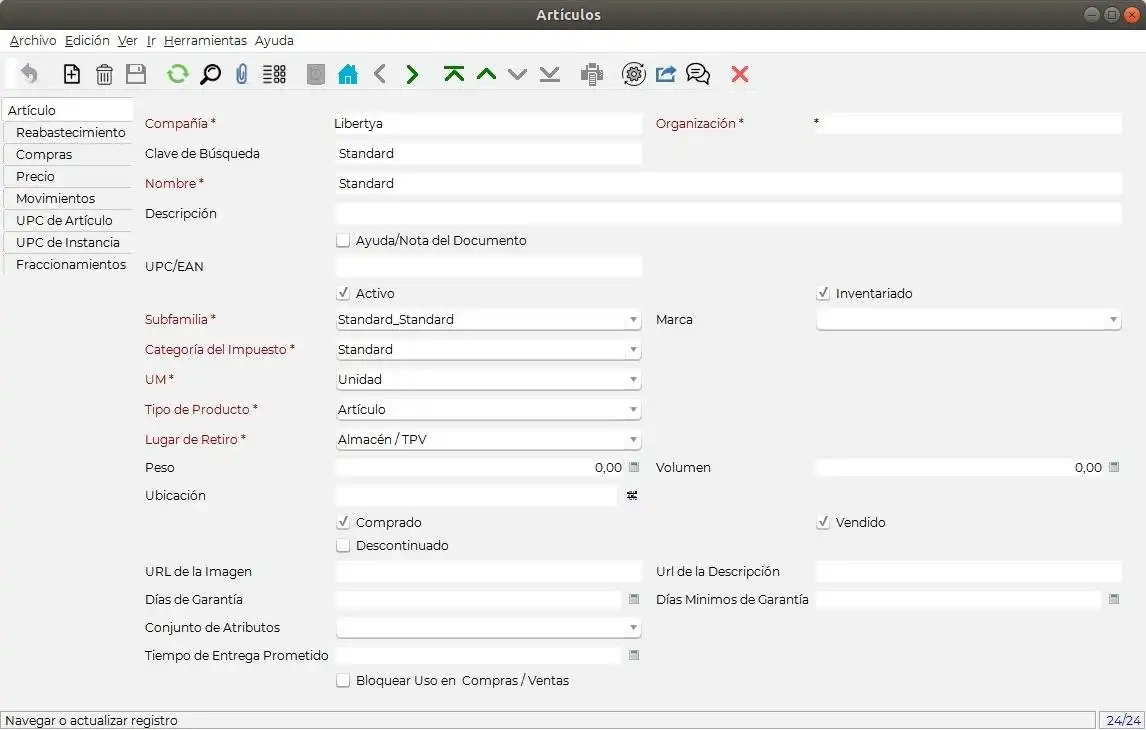The width and height of the screenshot is (1146, 730).
Task: Go to the previous record green arrow
Action: click(x=486, y=74)
